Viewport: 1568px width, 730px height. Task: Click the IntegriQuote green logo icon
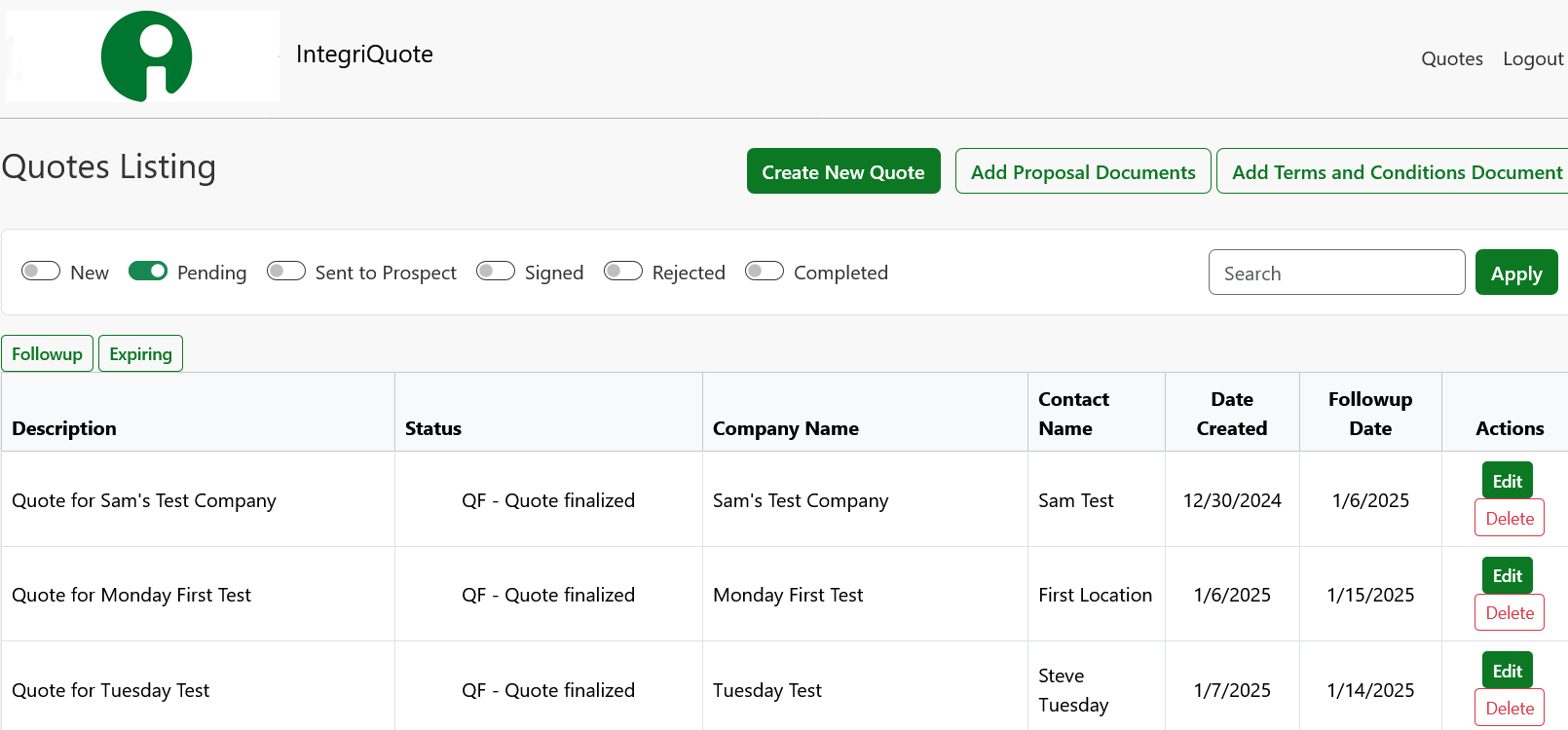click(x=146, y=56)
